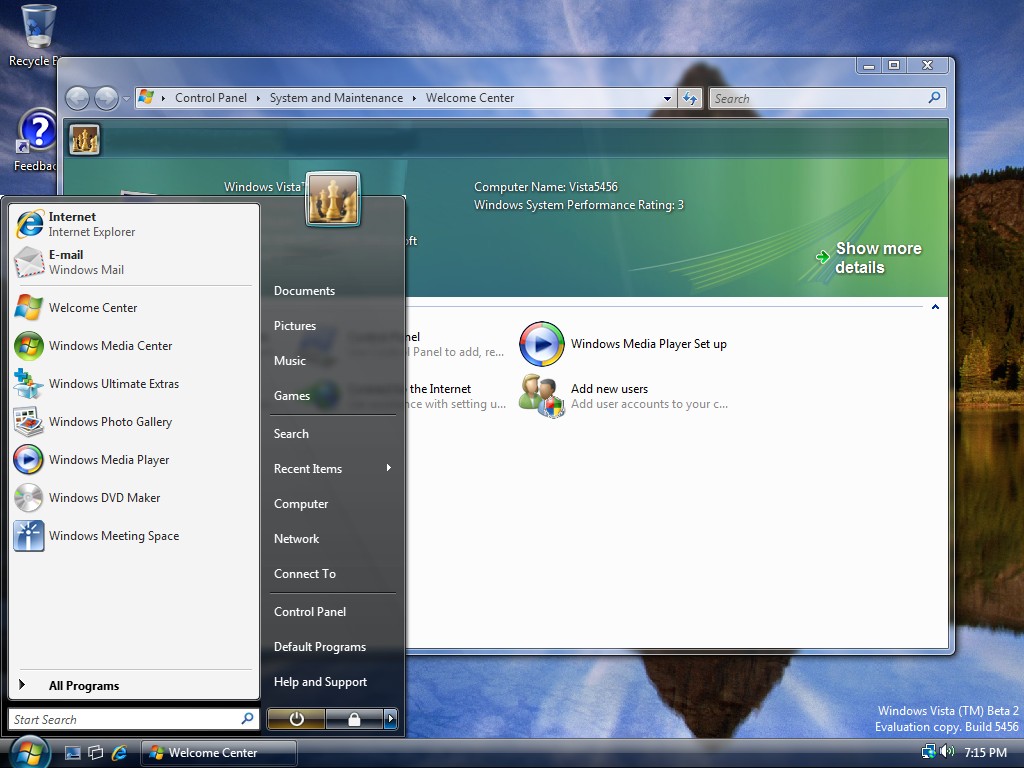Open shutdown options arrow beside lock
1024x768 pixels.
point(391,719)
